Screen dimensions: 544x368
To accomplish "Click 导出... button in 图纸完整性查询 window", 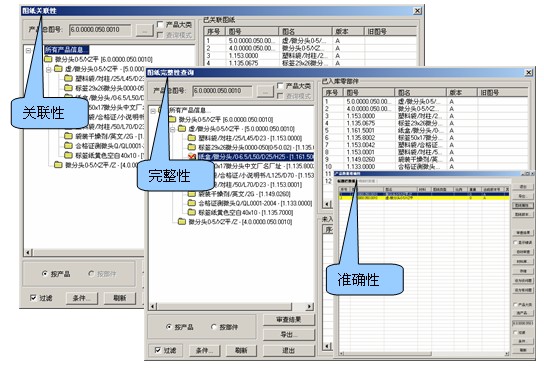I will 289,335.
